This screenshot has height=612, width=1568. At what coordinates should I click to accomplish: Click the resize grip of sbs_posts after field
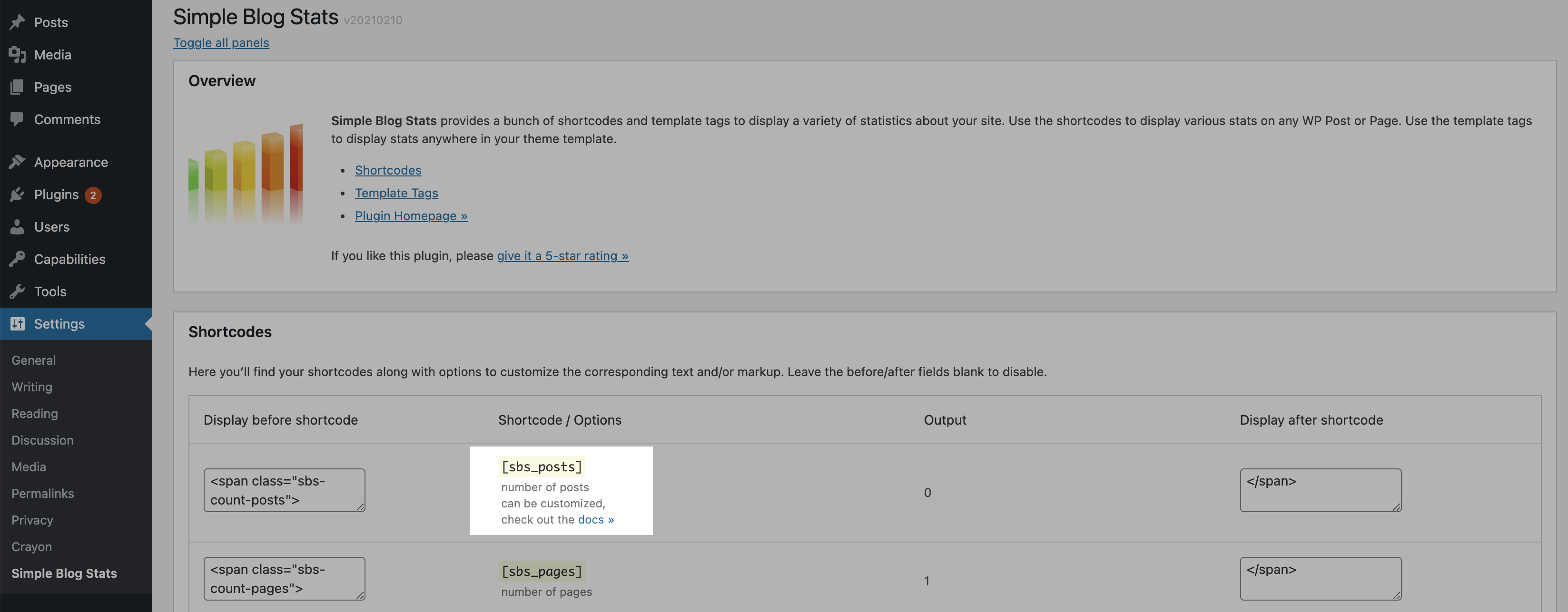tap(1396, 507)
